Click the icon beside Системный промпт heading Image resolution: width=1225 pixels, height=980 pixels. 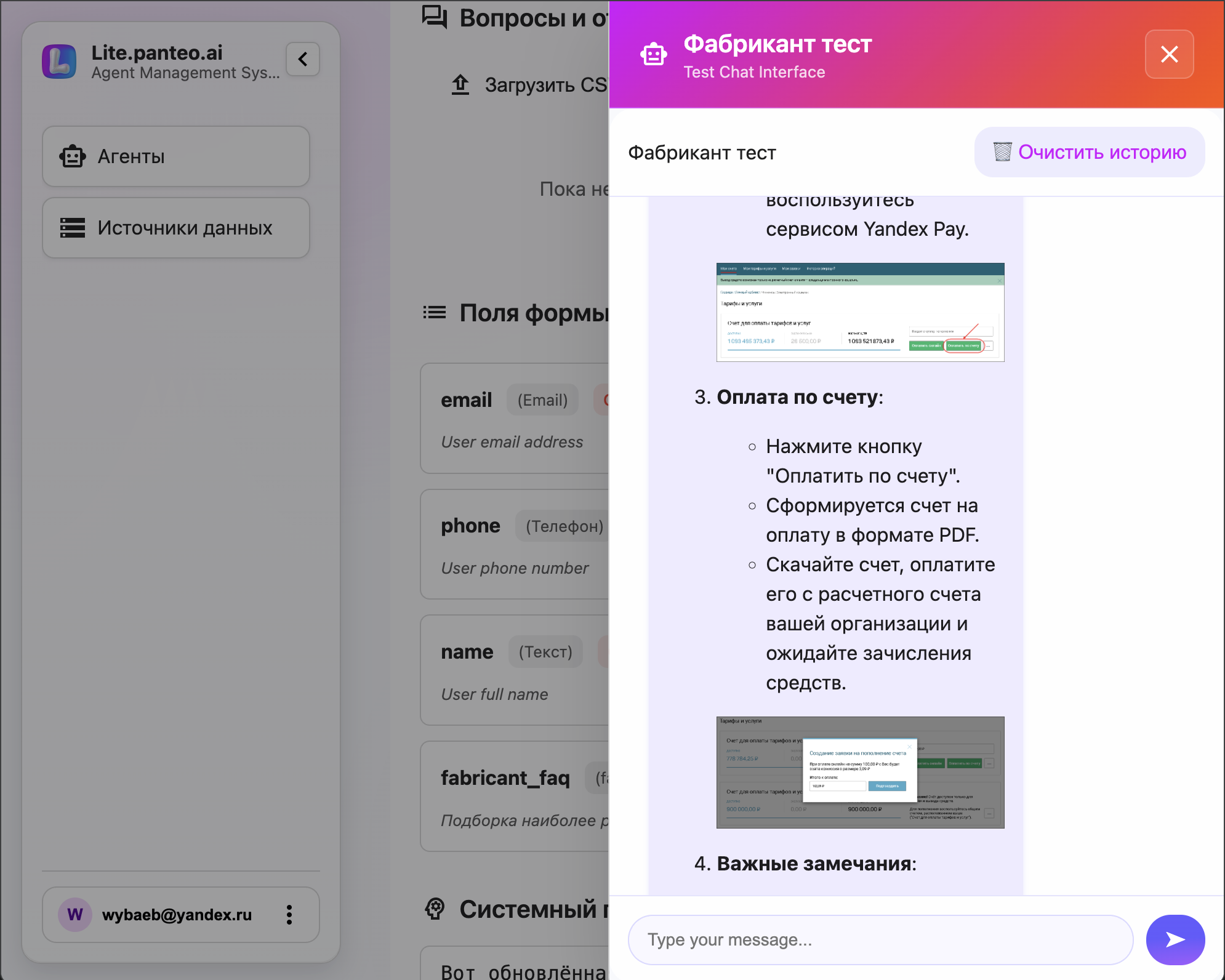pos(435,909)
